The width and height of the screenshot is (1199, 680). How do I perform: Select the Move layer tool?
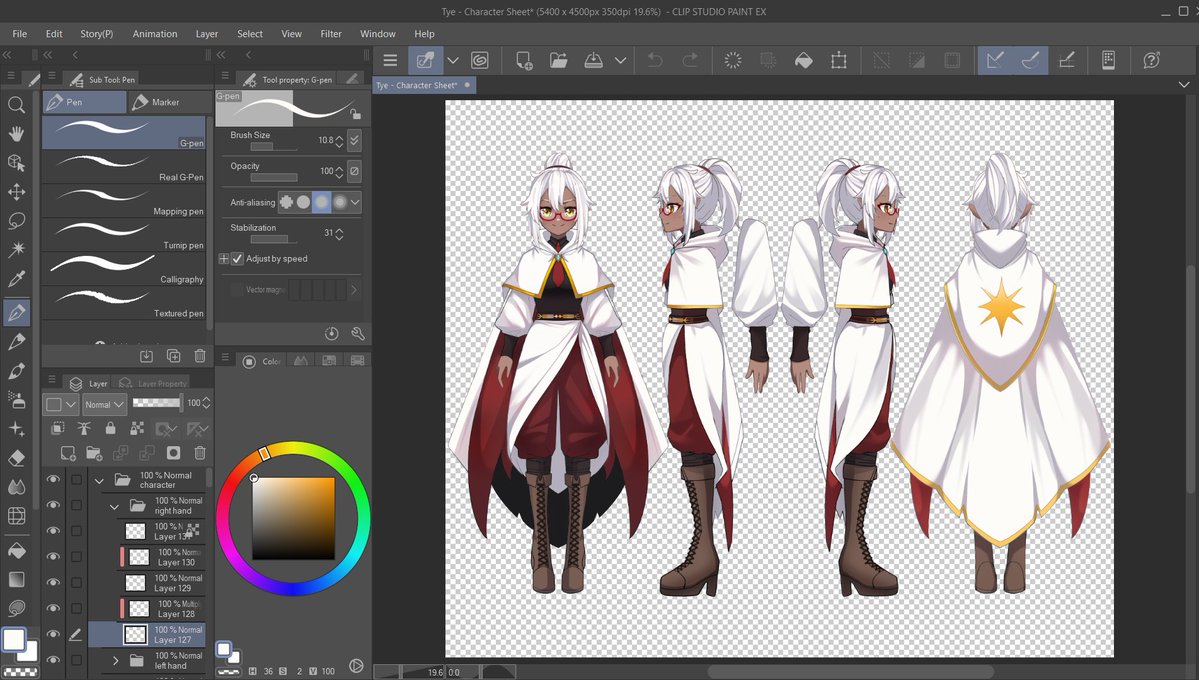pos(16,191)
